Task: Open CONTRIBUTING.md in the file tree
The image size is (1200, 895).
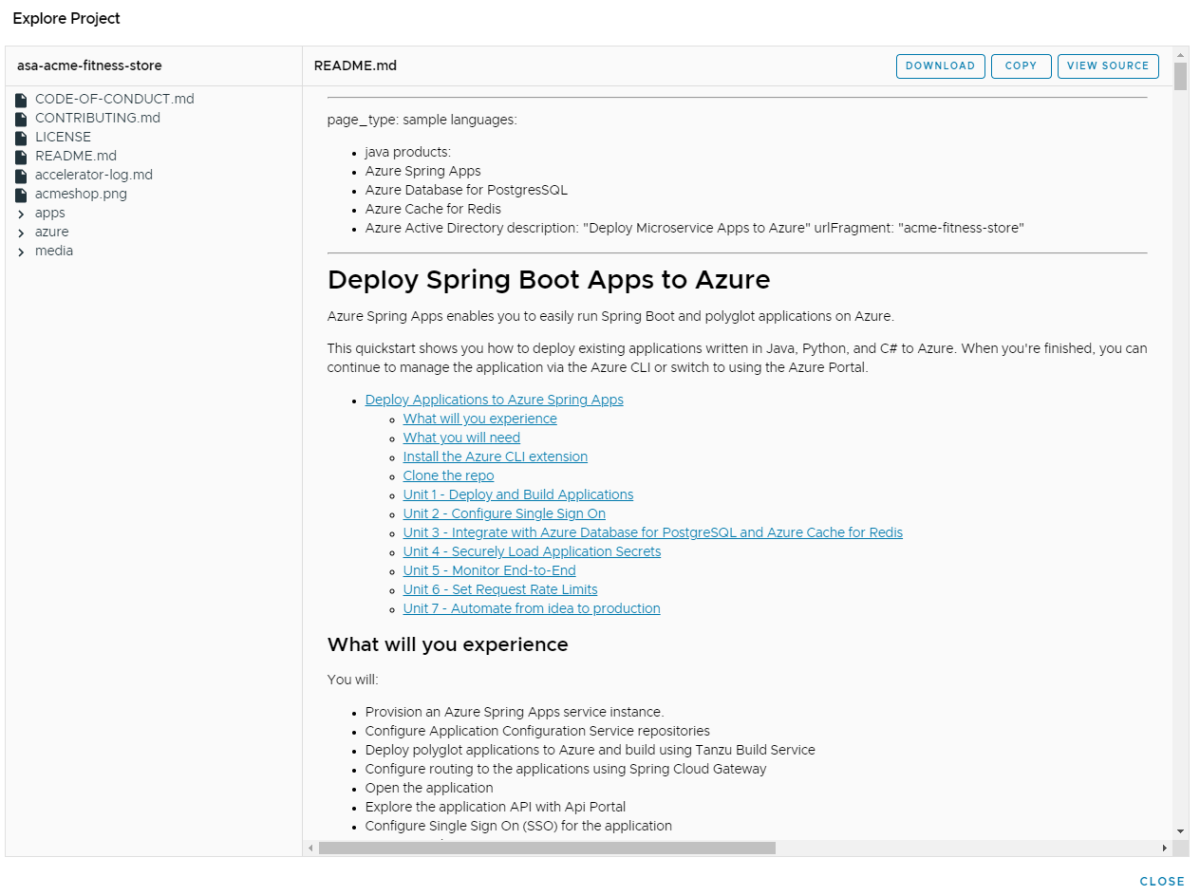Action: [97, 118]
